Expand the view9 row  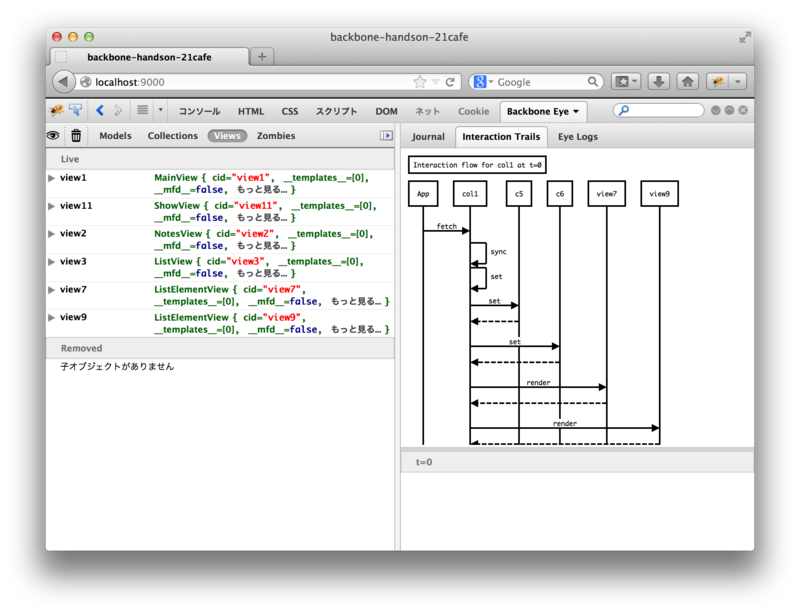pos(52,317)
